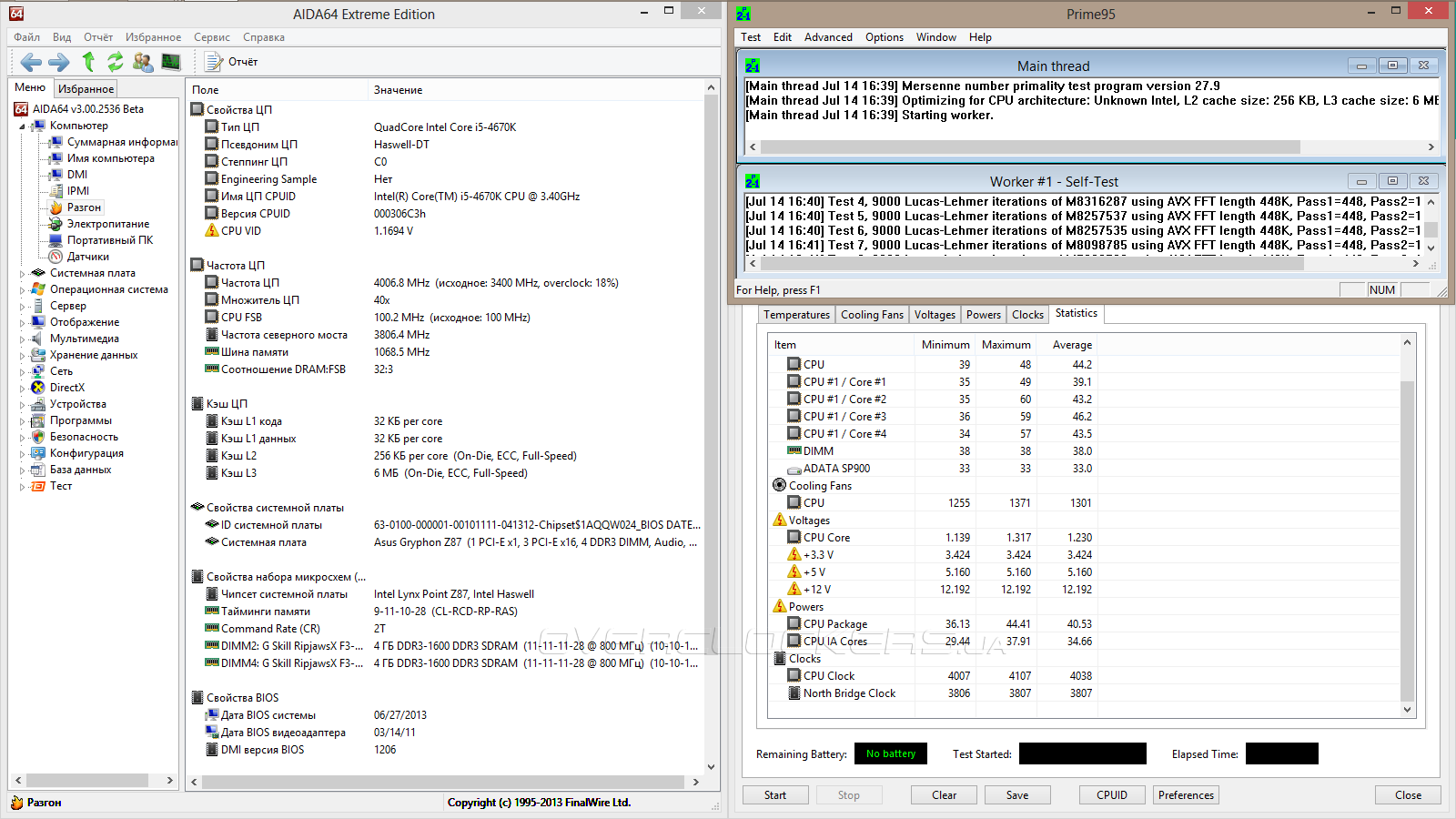Click the Отчёт report toolbar icon
The width and height of the screenshot is (1456, 819).
(x=232, y=62)
